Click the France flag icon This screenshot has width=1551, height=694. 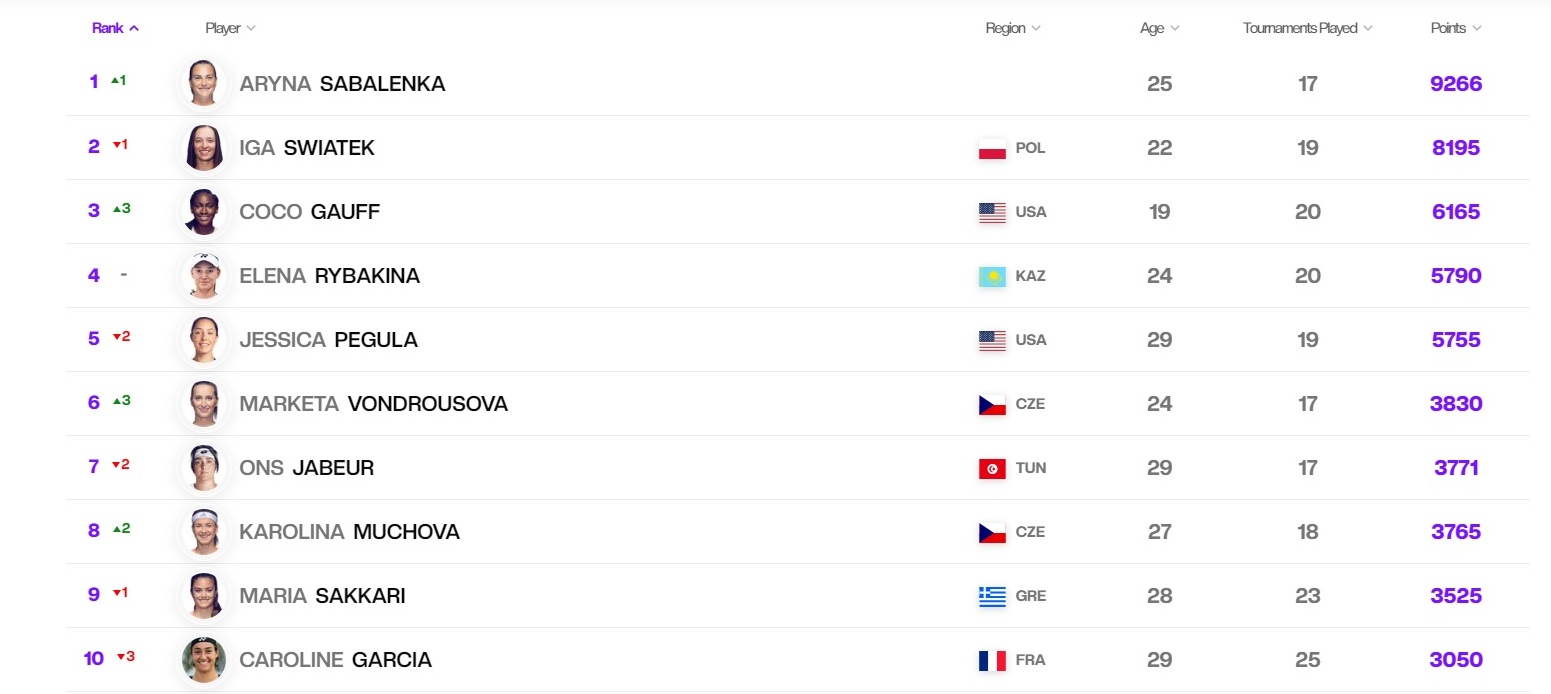point(991,661)
